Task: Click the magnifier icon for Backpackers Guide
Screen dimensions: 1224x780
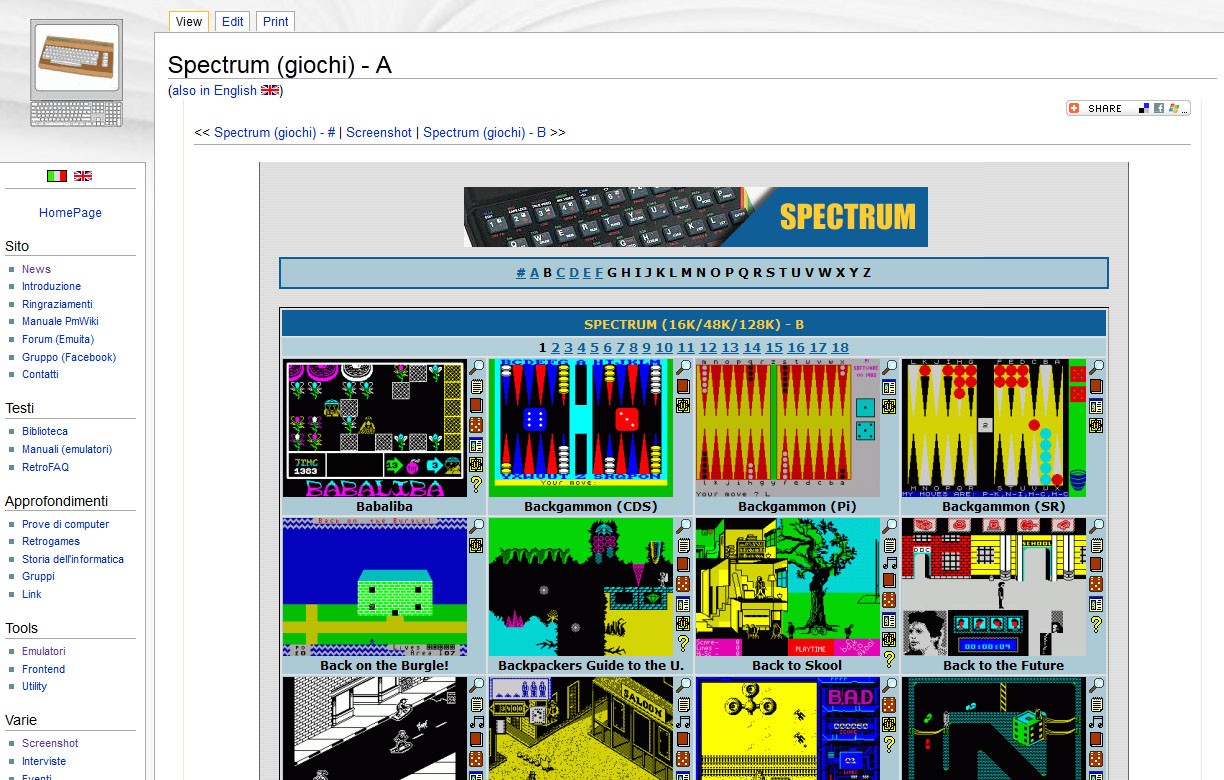Action: [683, 526]
